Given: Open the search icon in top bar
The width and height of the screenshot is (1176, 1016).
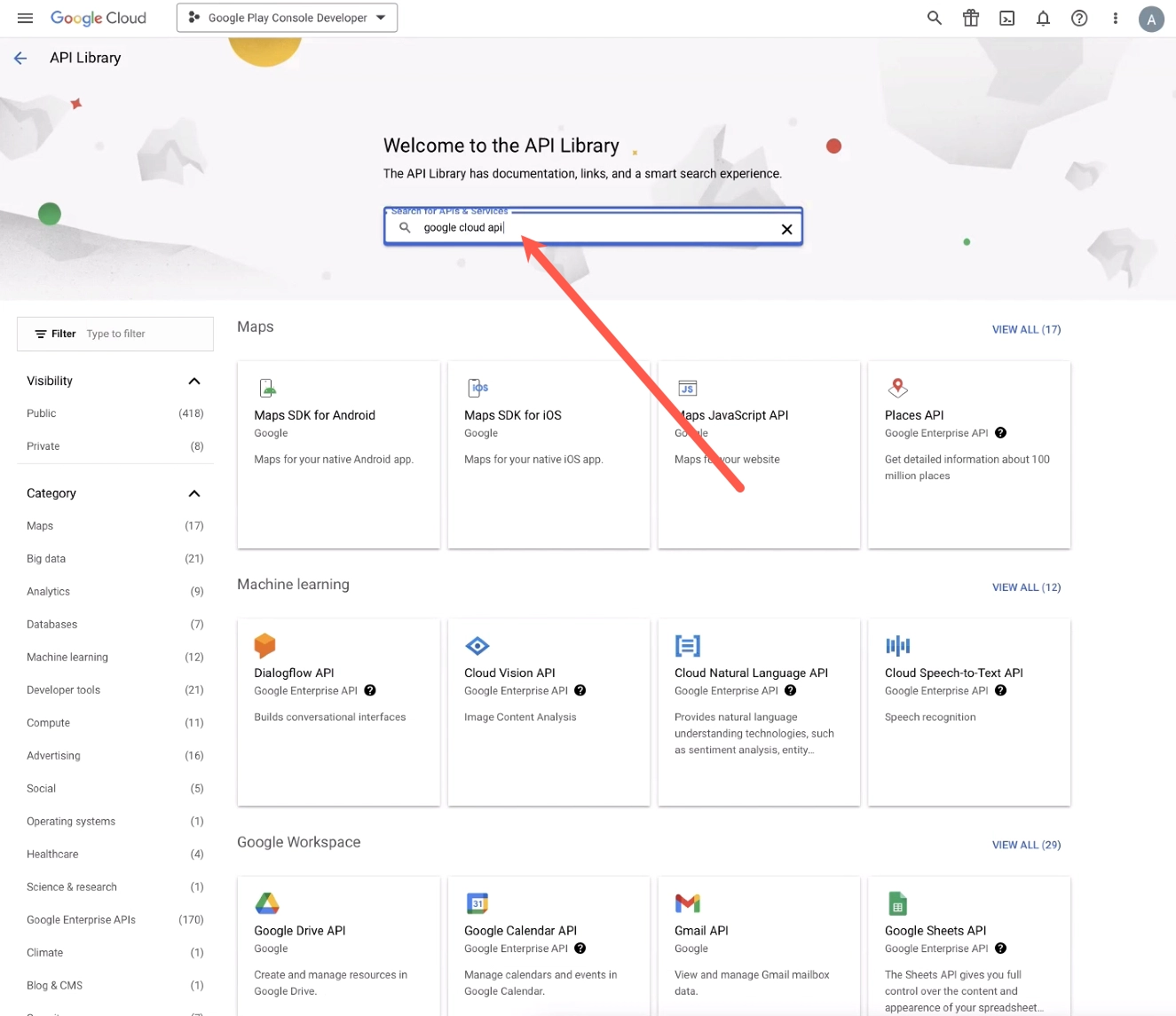Looking at the screenshot, I should click(935, 18).
